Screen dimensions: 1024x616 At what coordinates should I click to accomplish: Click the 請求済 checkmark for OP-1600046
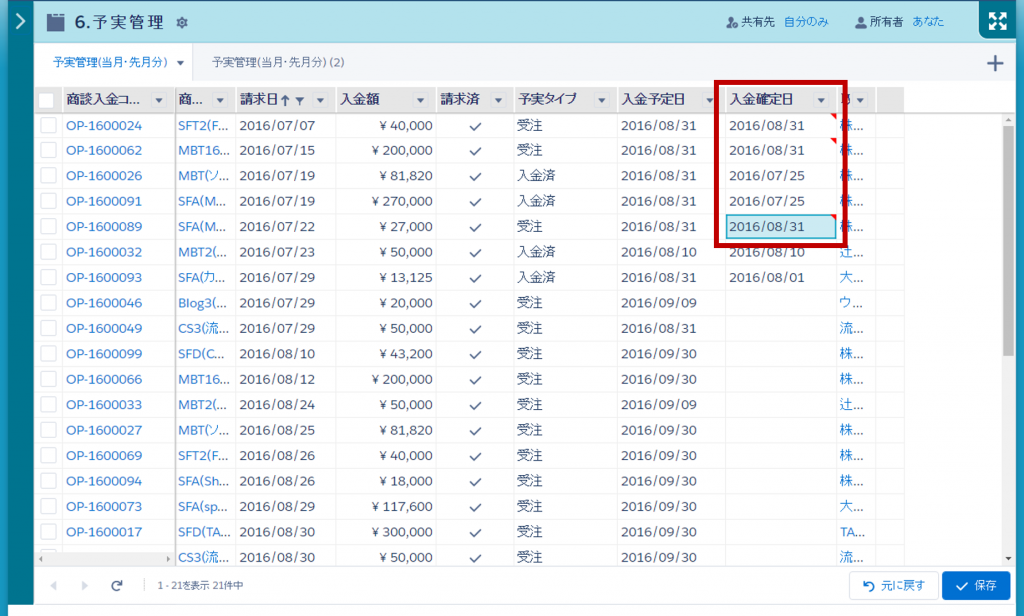pos(475,304)
